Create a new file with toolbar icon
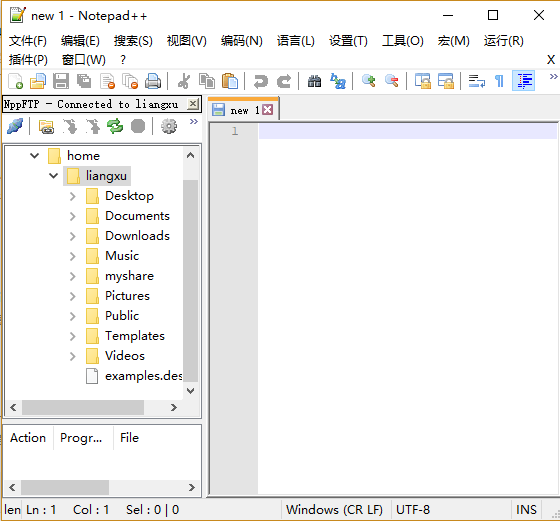560x521 pixels. (x=15, y=81)
